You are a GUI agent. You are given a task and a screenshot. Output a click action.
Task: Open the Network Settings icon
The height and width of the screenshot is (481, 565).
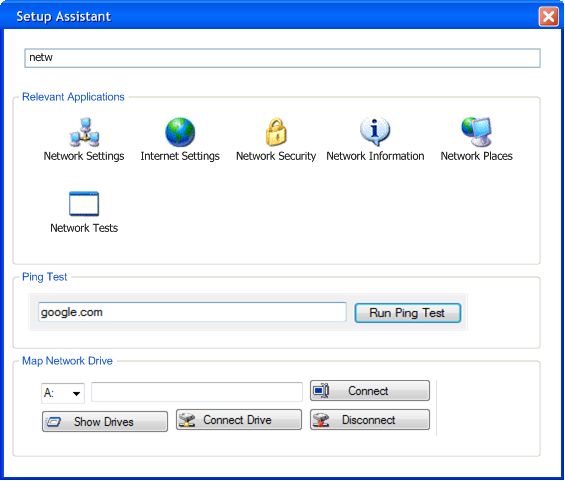[84, 132]
